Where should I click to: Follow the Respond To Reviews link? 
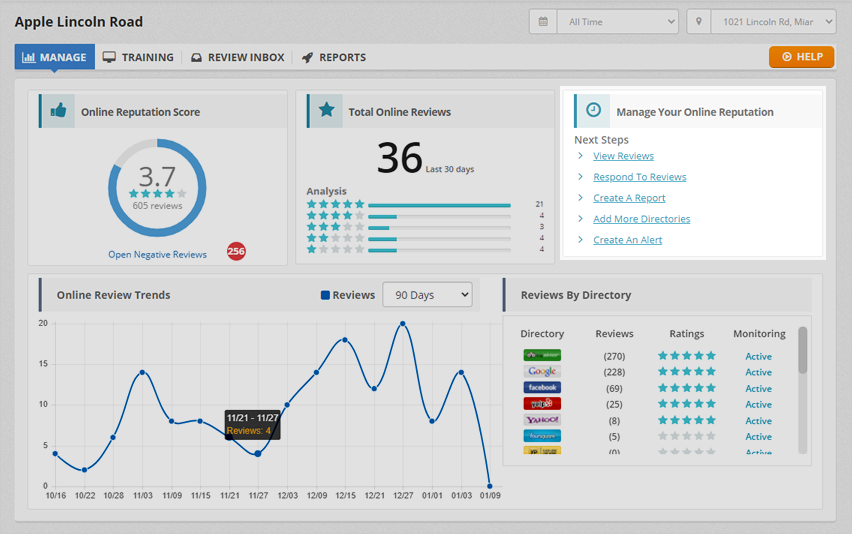point(639,177)
